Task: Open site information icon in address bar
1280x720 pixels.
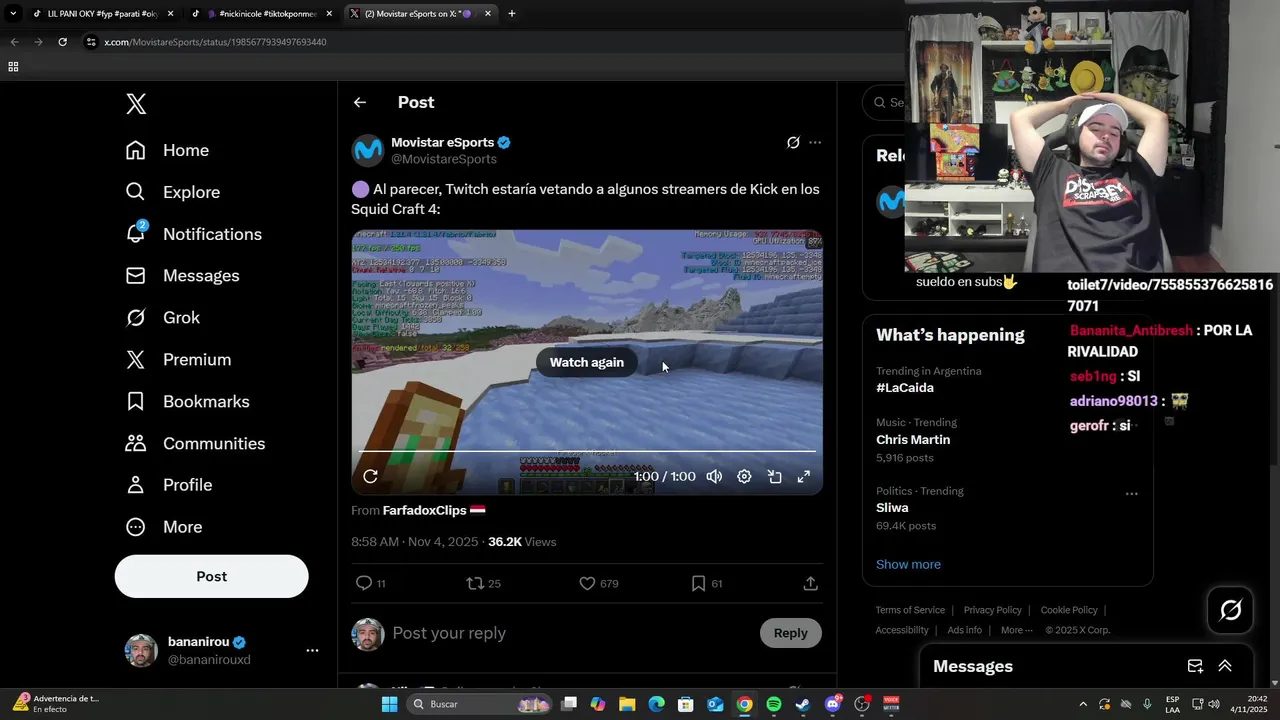Action: [91, 42]
